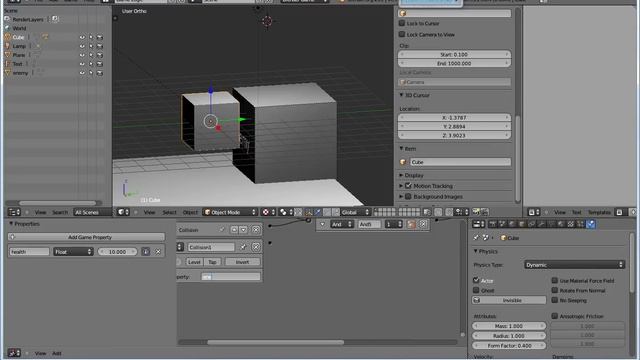The height and width of the screenshot is (360, 640).
Task: Open the pivot point selector in viewport header
Action: coord(286,212)
